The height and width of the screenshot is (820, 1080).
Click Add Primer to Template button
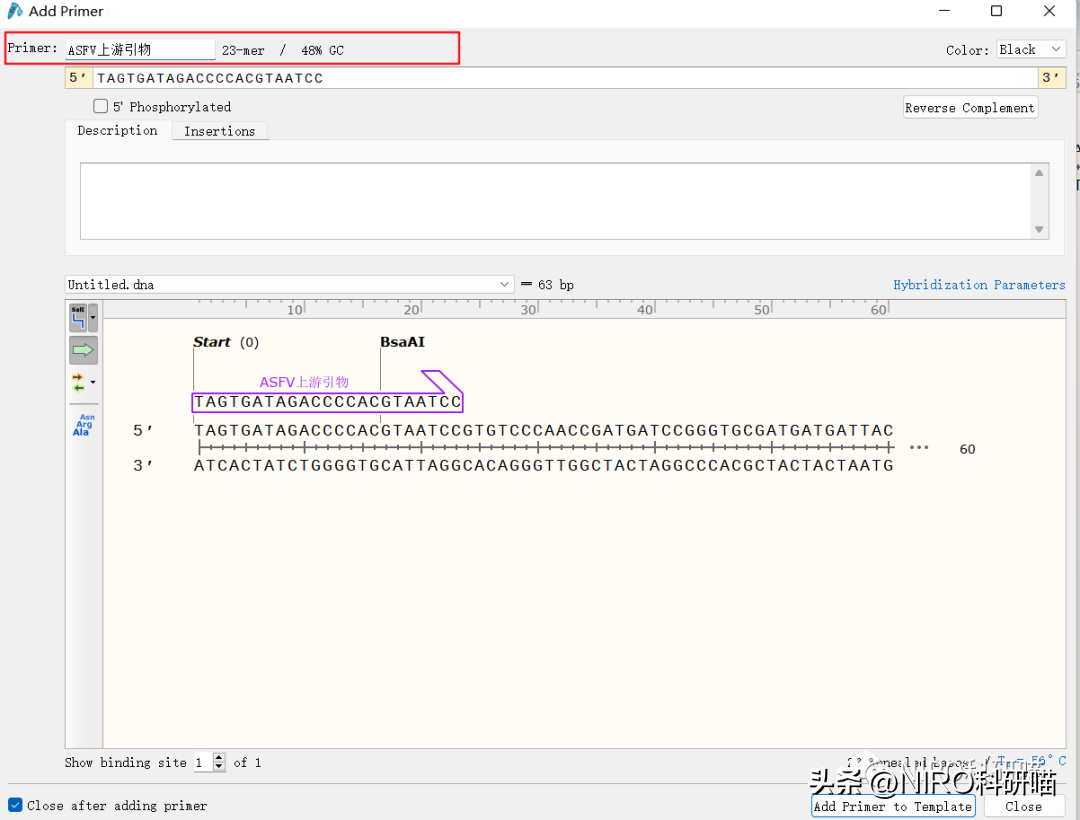coord(892,806)
